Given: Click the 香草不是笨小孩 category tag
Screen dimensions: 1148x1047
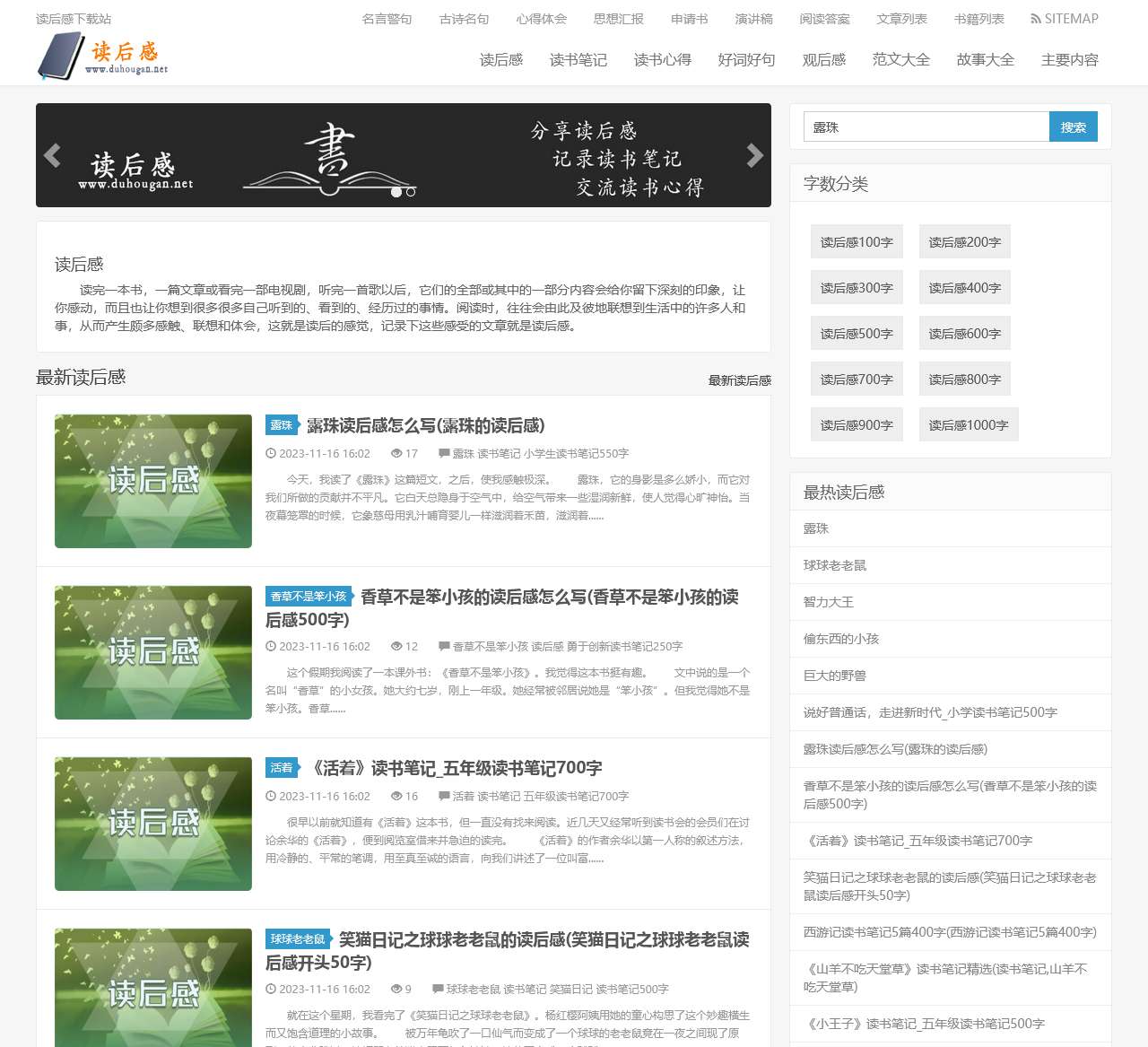Looking at the screenshot, I should click(309, 597).
